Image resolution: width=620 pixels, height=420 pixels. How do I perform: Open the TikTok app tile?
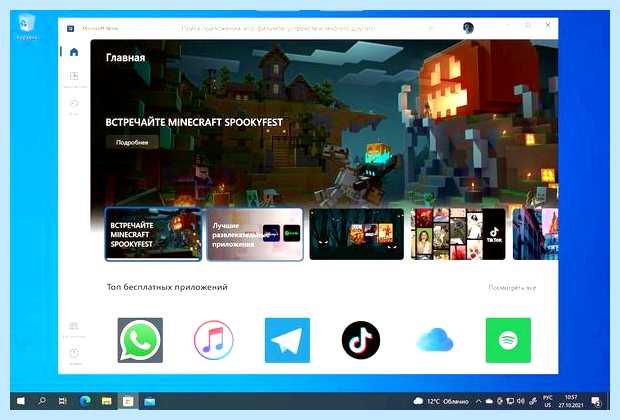[361, 340]
